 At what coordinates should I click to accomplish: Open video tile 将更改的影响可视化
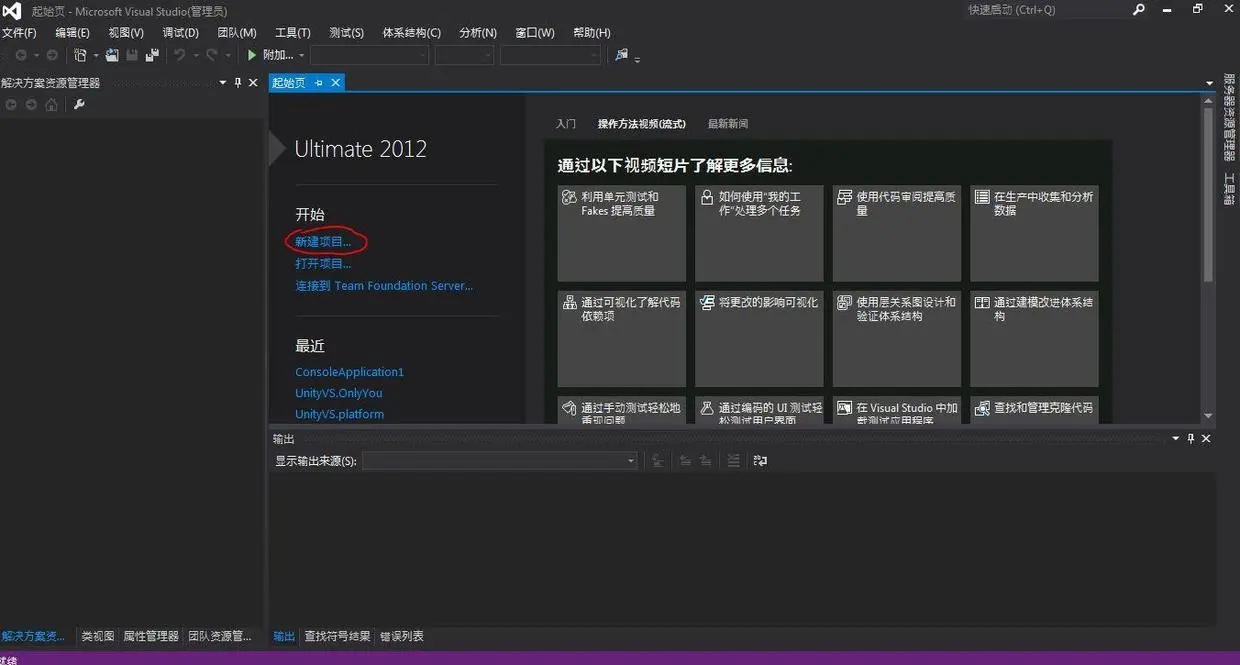[x=759, y=339]
